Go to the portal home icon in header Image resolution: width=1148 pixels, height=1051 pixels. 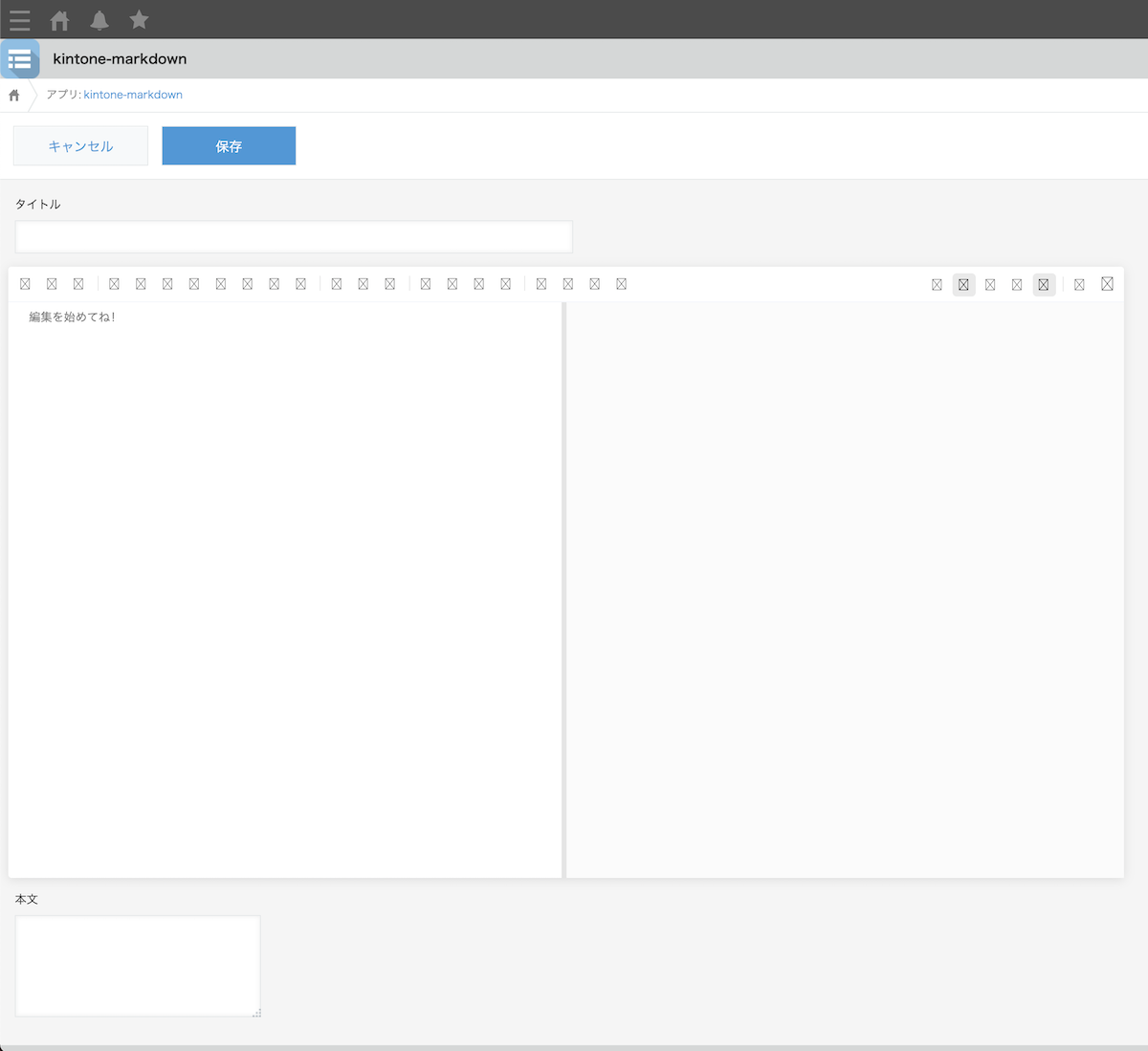[x=59, y=19]
